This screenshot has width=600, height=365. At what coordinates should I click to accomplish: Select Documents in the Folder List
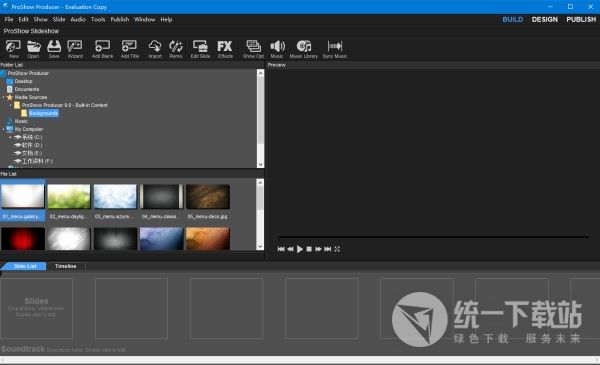coord(27,89)
